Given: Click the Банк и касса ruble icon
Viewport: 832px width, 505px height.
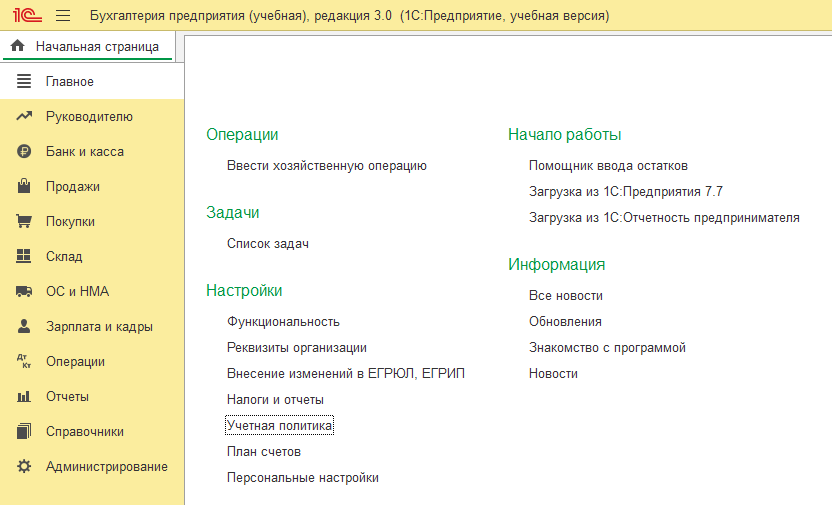Looking at the screenshot, I should 24,151.
